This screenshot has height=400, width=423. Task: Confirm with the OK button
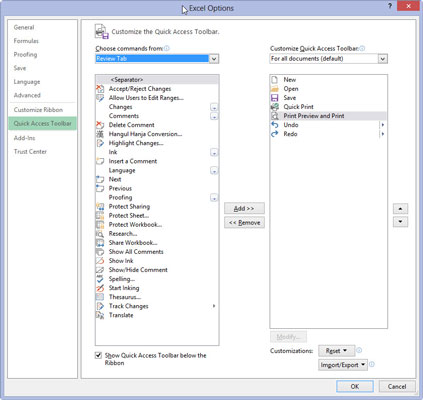pyautogui.click(x=355, y=386)
